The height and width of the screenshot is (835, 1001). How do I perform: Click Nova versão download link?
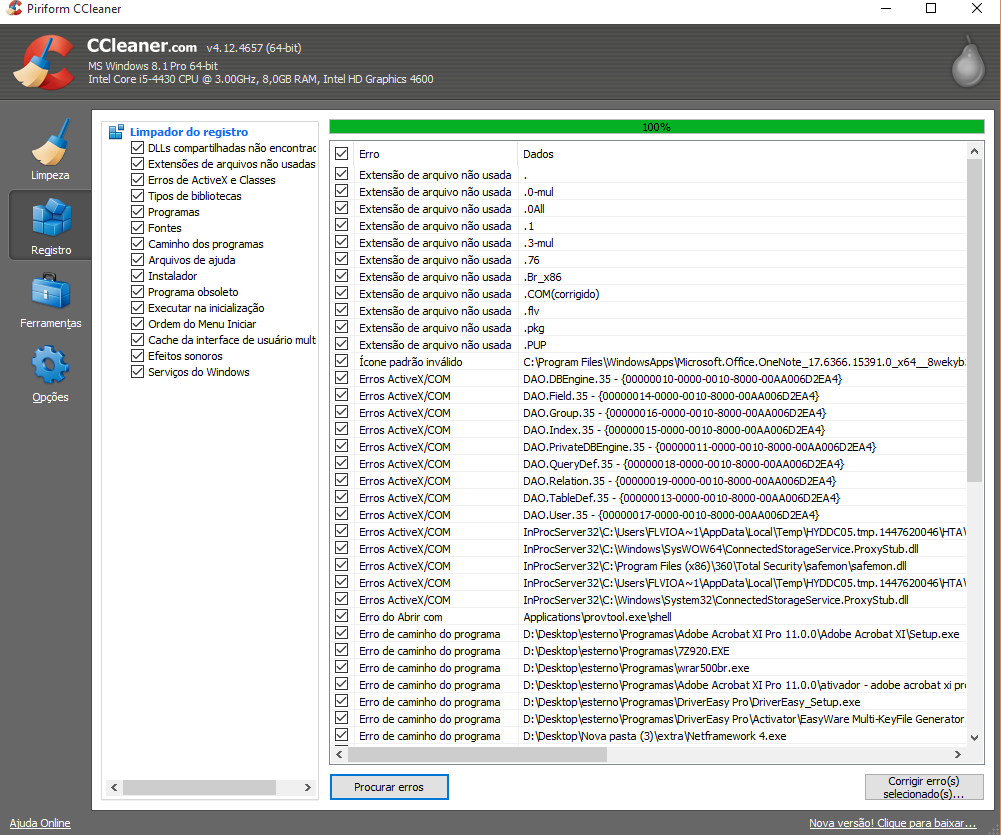[892, 823]
